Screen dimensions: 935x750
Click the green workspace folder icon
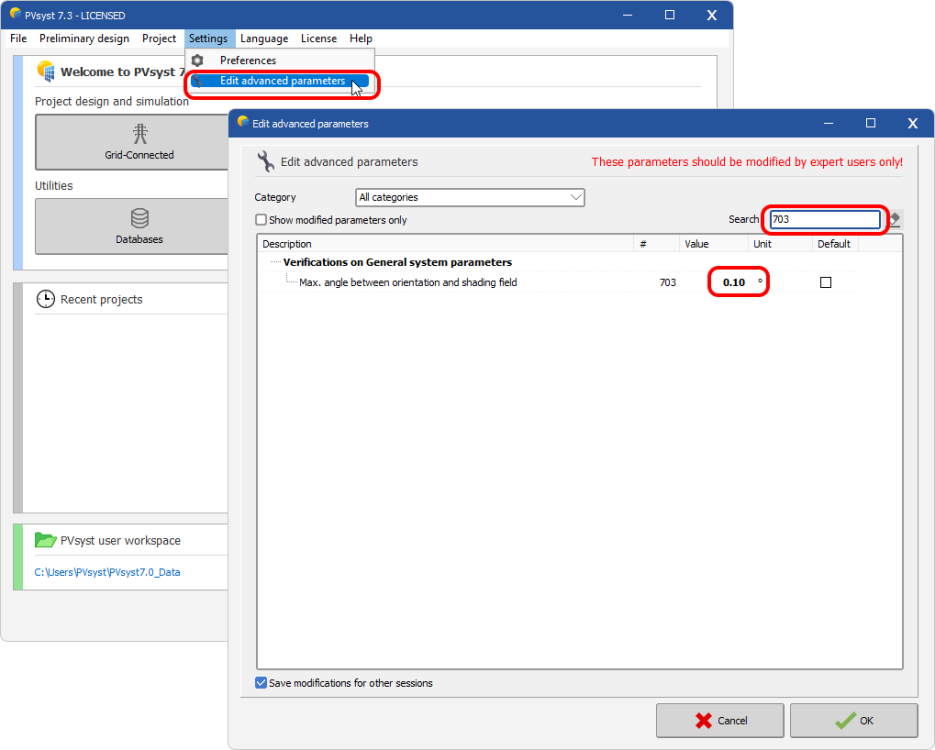46,540
